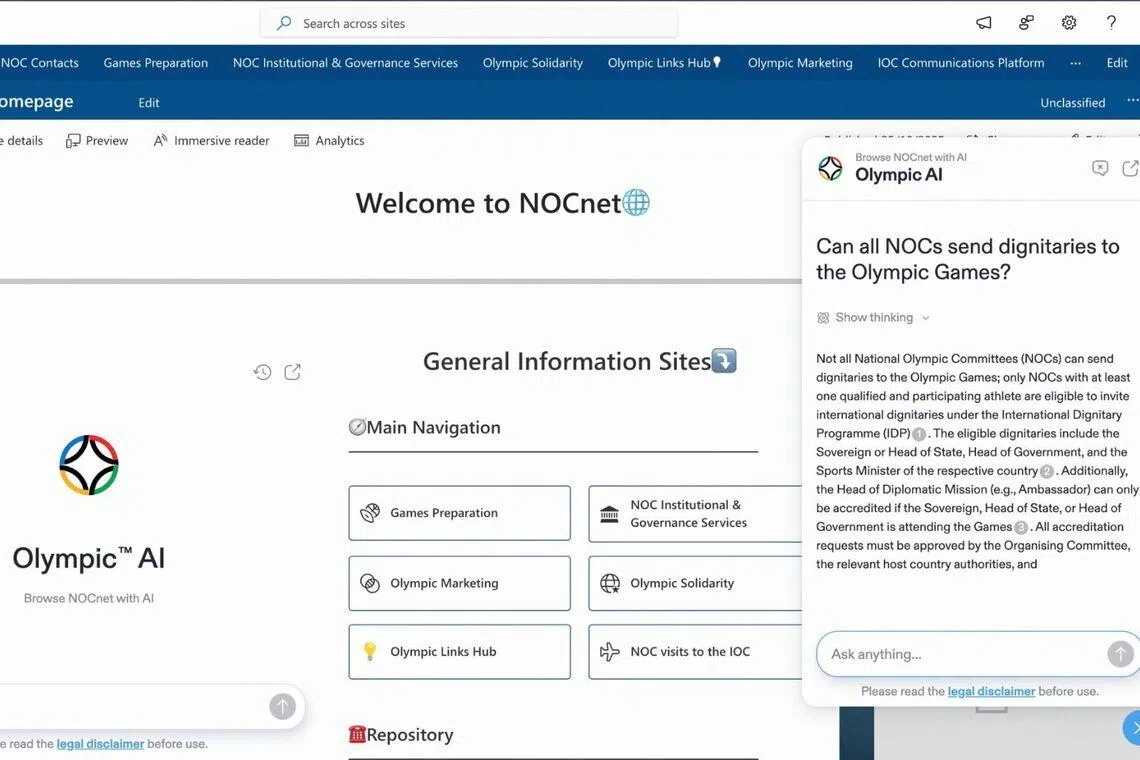Click the announcement megaphone icon
1140x760 pixels.
(983, 22)
